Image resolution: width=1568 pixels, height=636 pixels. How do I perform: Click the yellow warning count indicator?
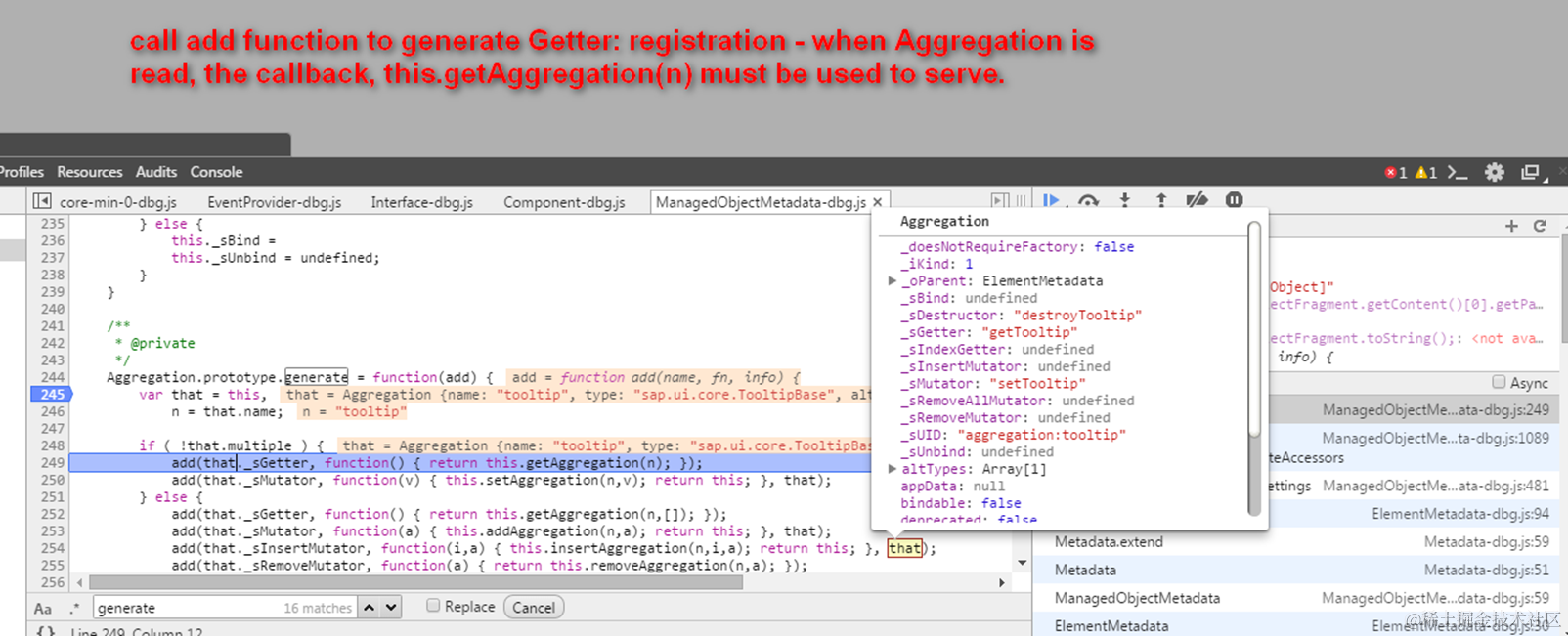coord(1426,172)
